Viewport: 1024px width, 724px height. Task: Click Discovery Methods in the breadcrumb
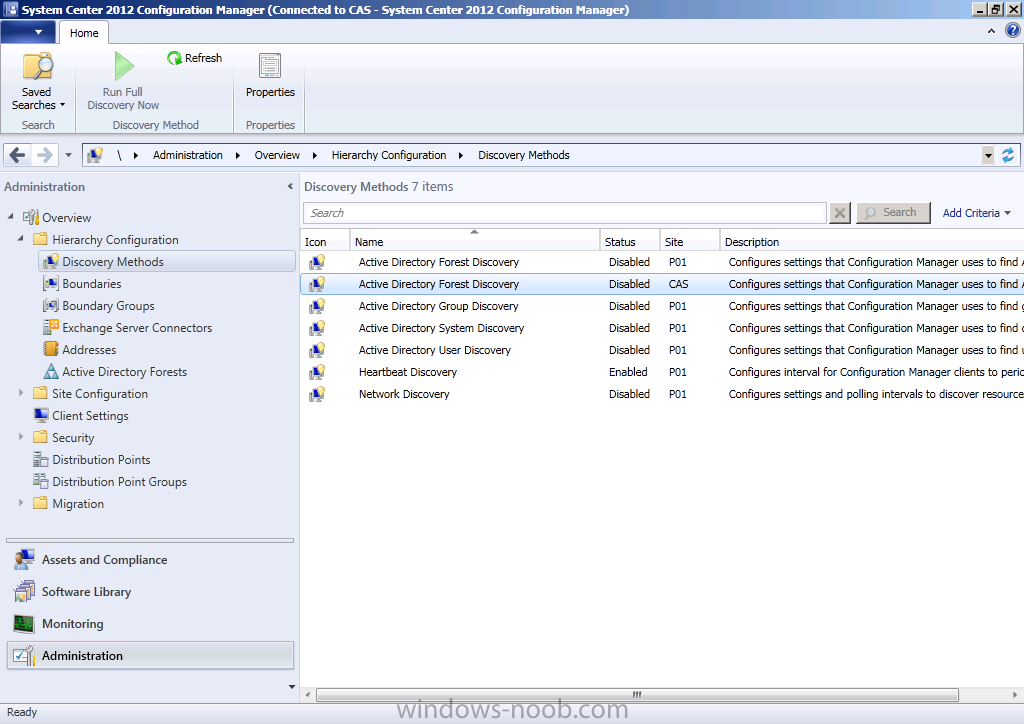pos(524,155)
